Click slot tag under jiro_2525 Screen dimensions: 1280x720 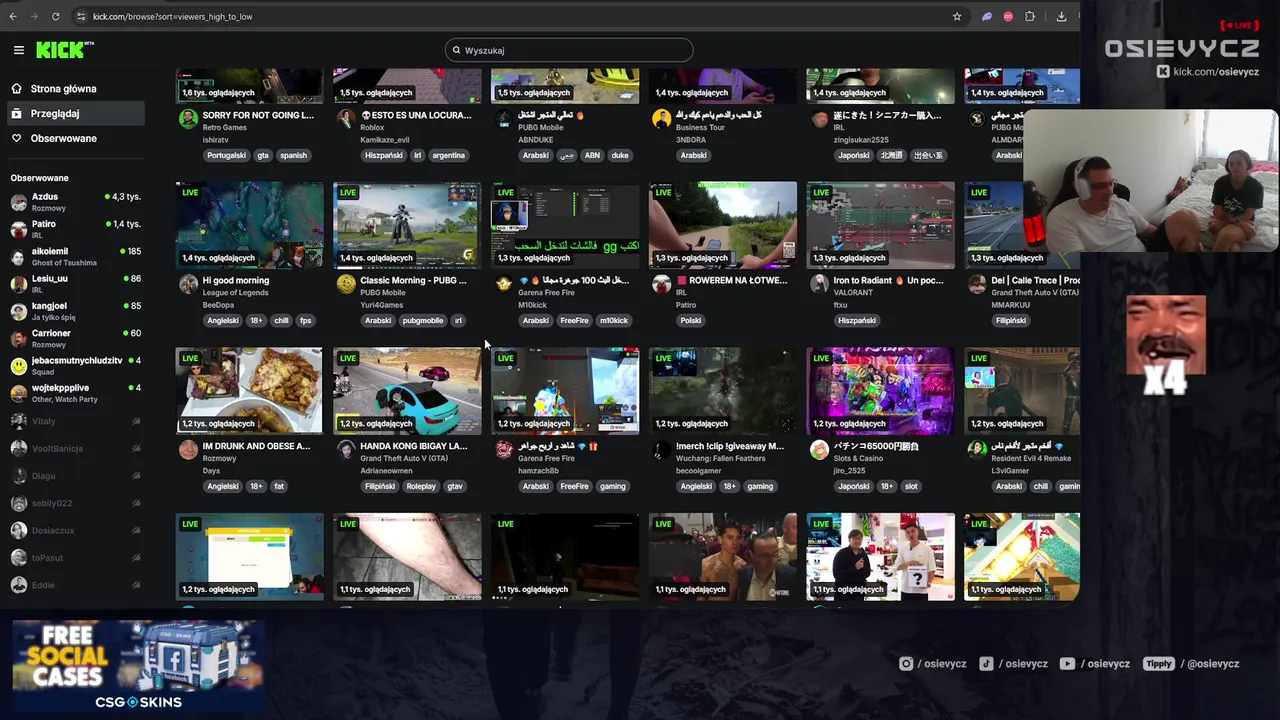click(911, 487)
